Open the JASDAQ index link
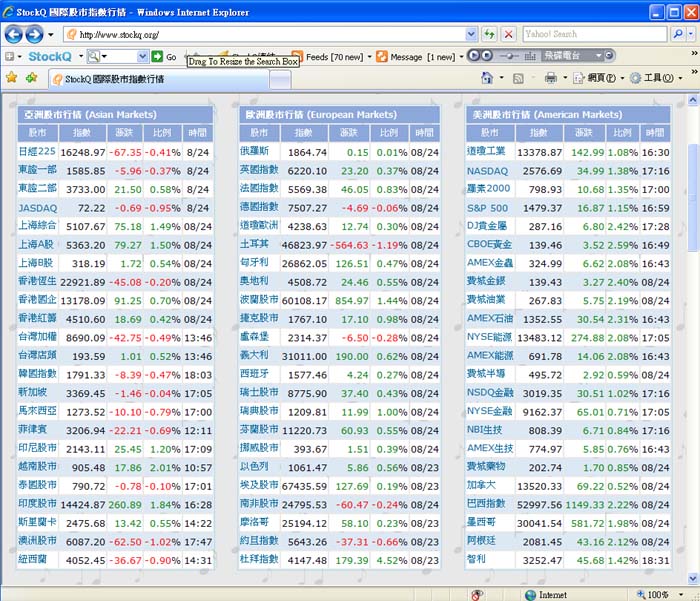This screenshot has width=700, height=601. (x=38, y=208)
